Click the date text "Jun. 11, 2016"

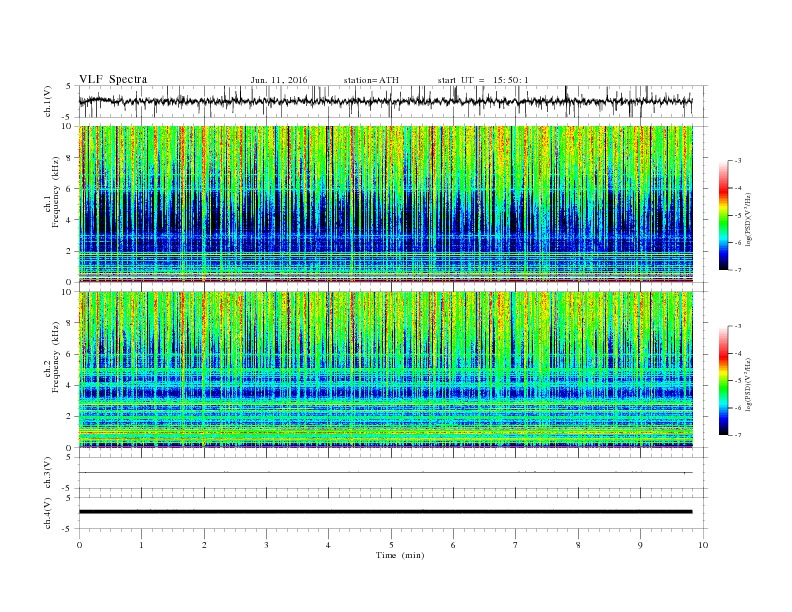point(279,80)
